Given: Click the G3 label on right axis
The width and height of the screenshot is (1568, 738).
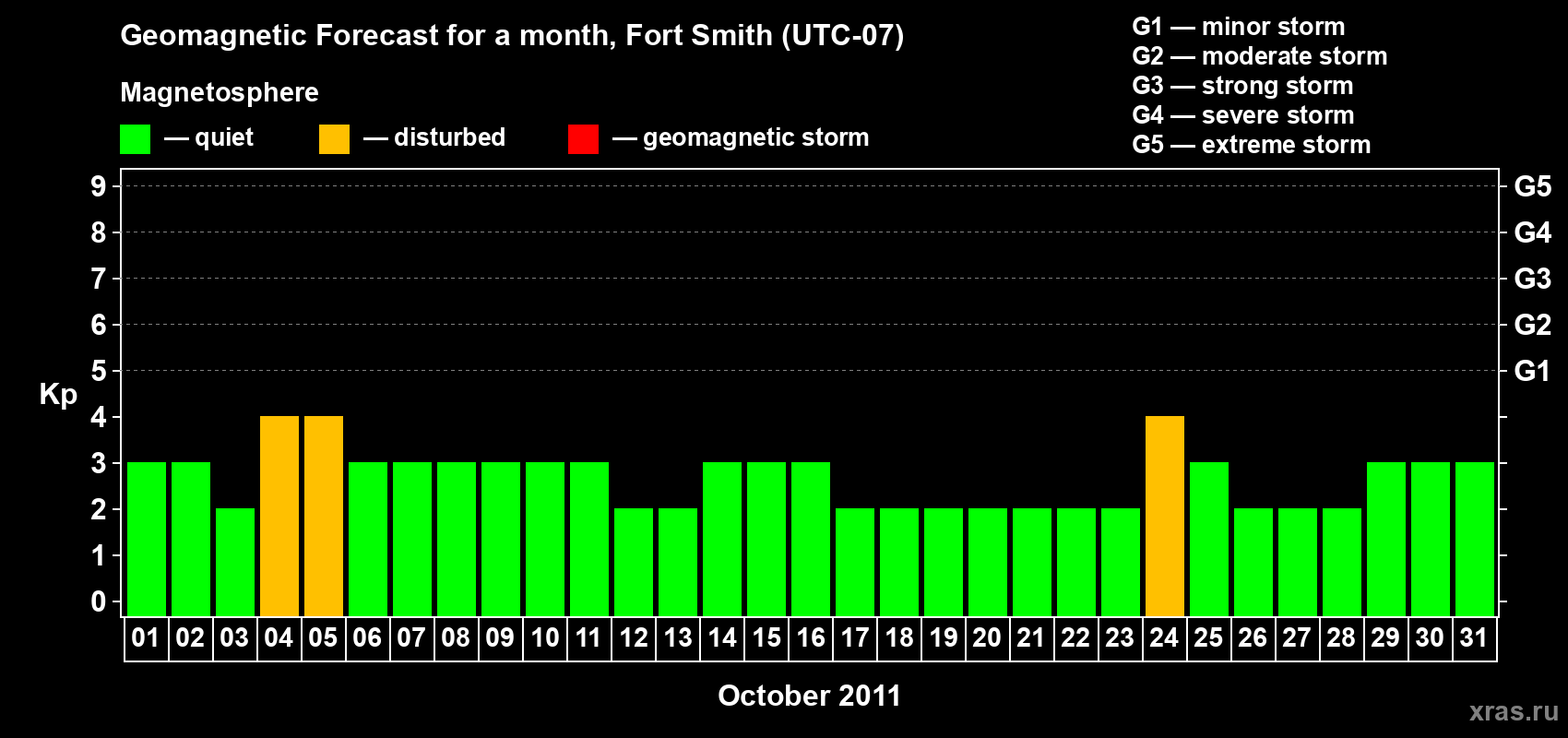Looking at the screenshot, I should (x=1533, y=279).
